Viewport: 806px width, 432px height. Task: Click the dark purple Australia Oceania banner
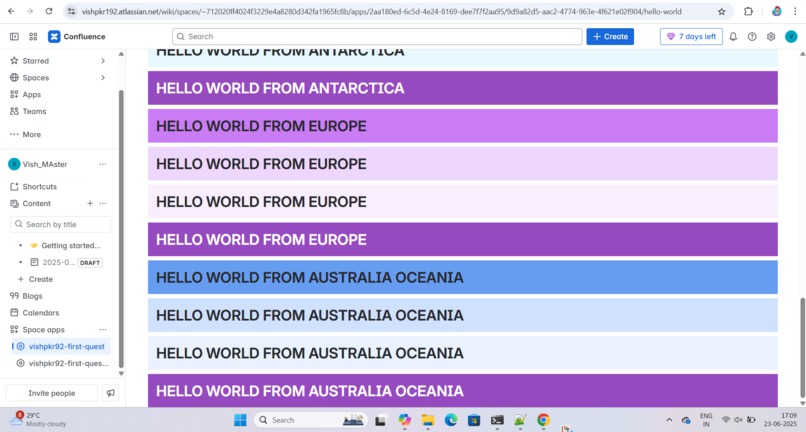(463, 391)
